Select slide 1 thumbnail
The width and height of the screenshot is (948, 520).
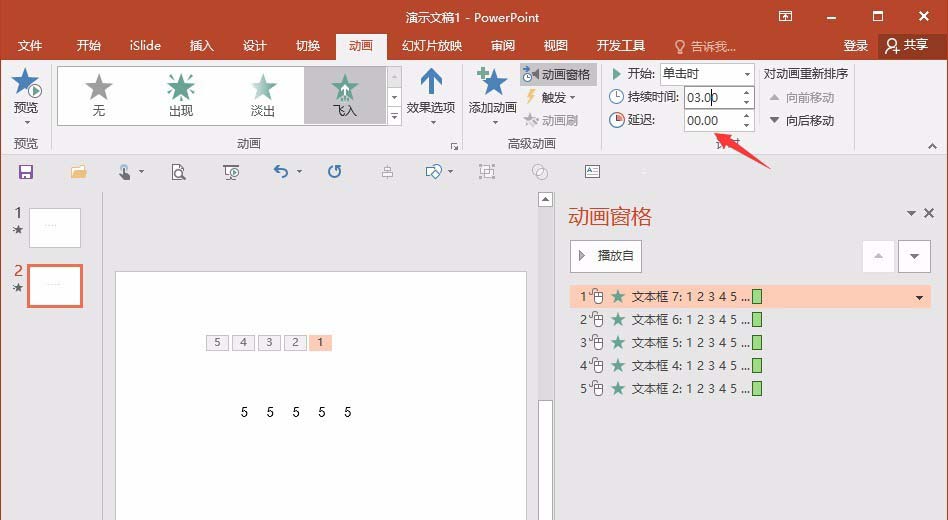pos(55,227)
